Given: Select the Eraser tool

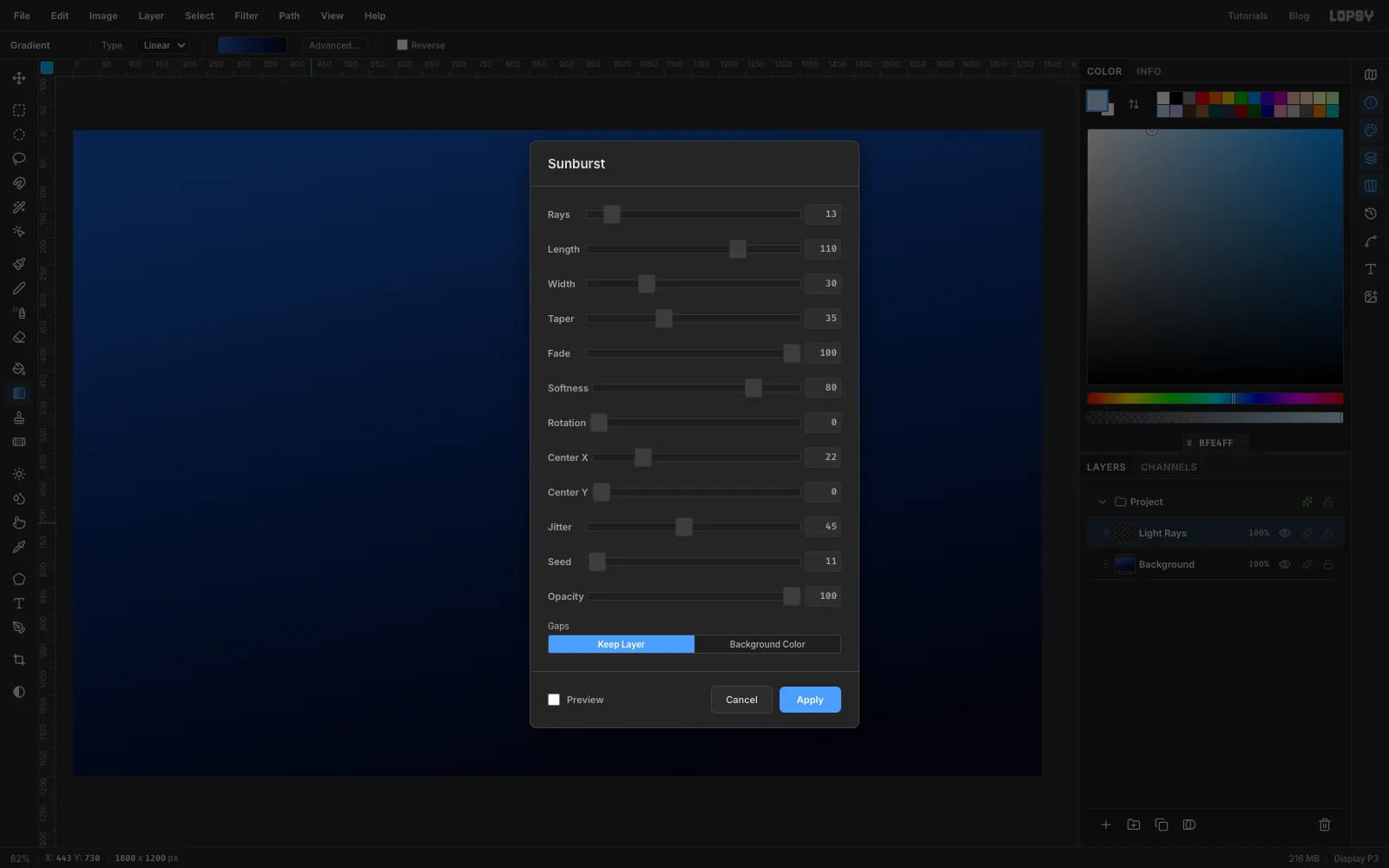Looking at the screenshot, I should click(19, 337).
